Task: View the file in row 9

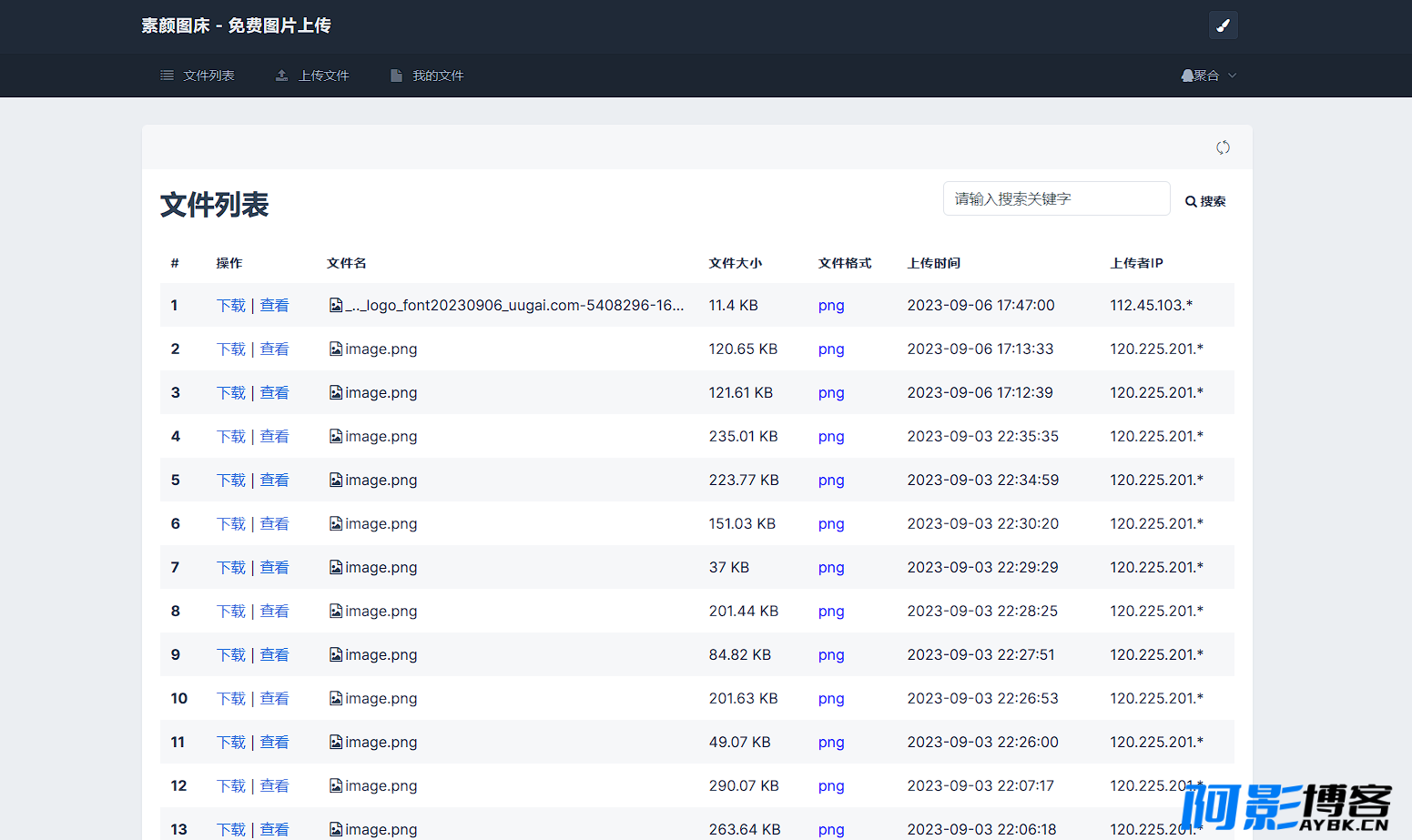Action: tap(274, 654)
